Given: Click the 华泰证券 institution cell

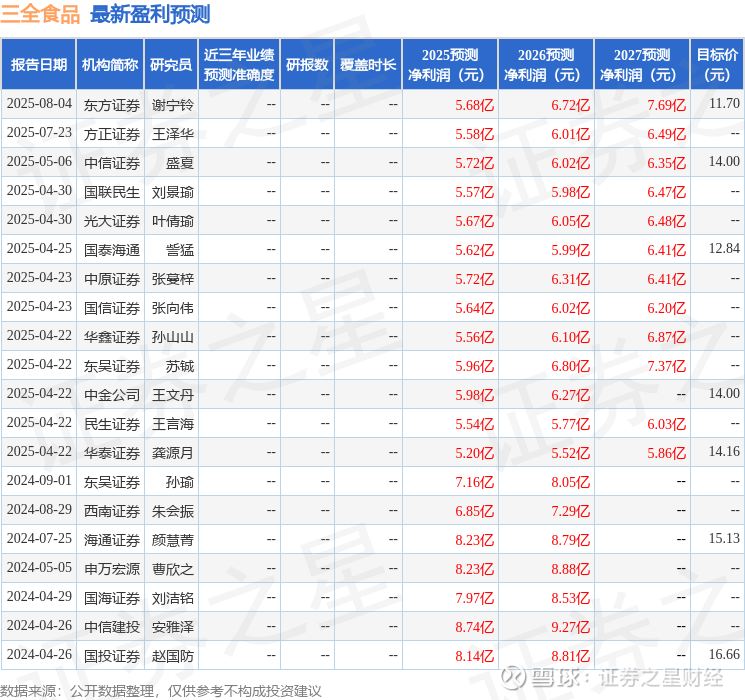Looking at the screenshot, I should tap(112, 453).
